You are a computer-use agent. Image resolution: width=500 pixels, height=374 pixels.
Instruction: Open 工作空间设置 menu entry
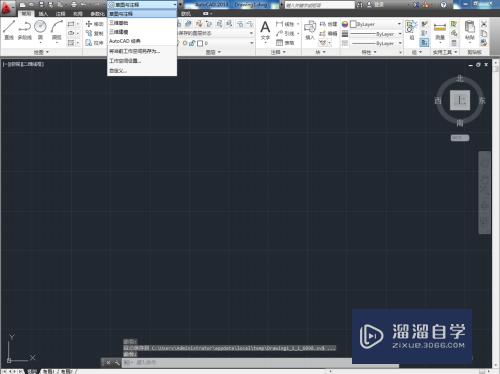tap(142, 61)
